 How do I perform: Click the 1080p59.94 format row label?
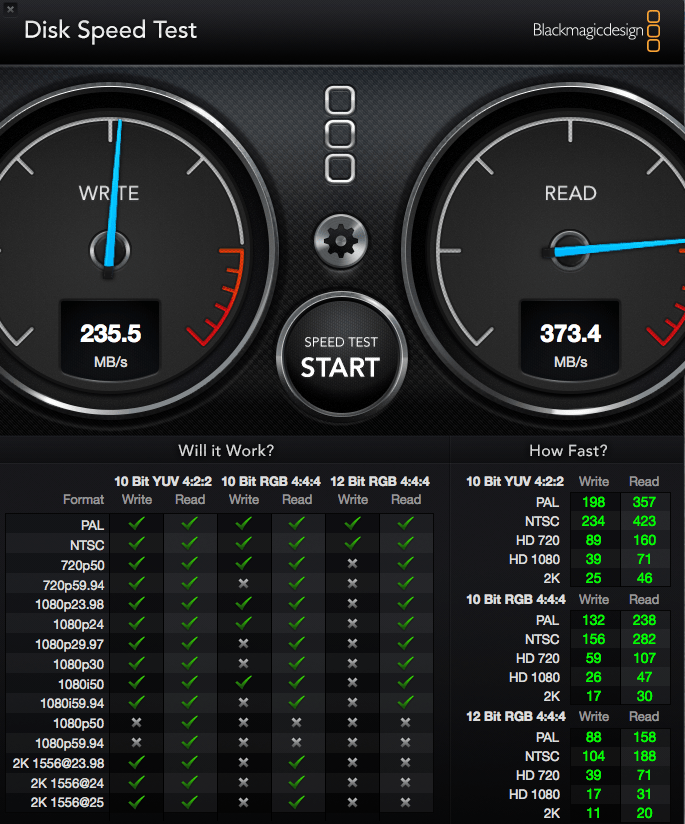[70, 743]
